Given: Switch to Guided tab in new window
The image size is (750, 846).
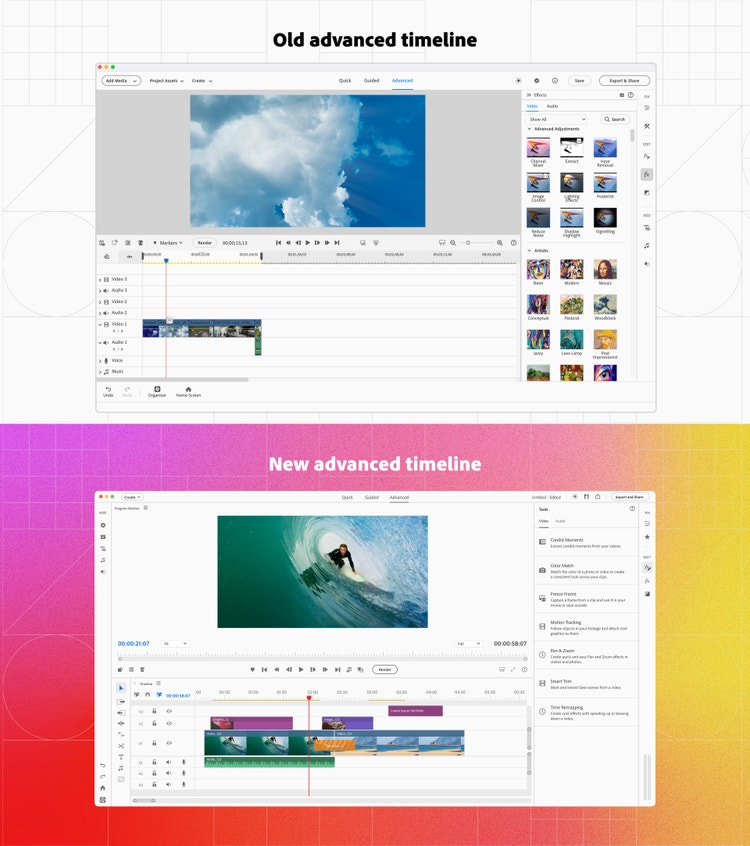Looking at the screenshot, I should (x=371, y=497).
